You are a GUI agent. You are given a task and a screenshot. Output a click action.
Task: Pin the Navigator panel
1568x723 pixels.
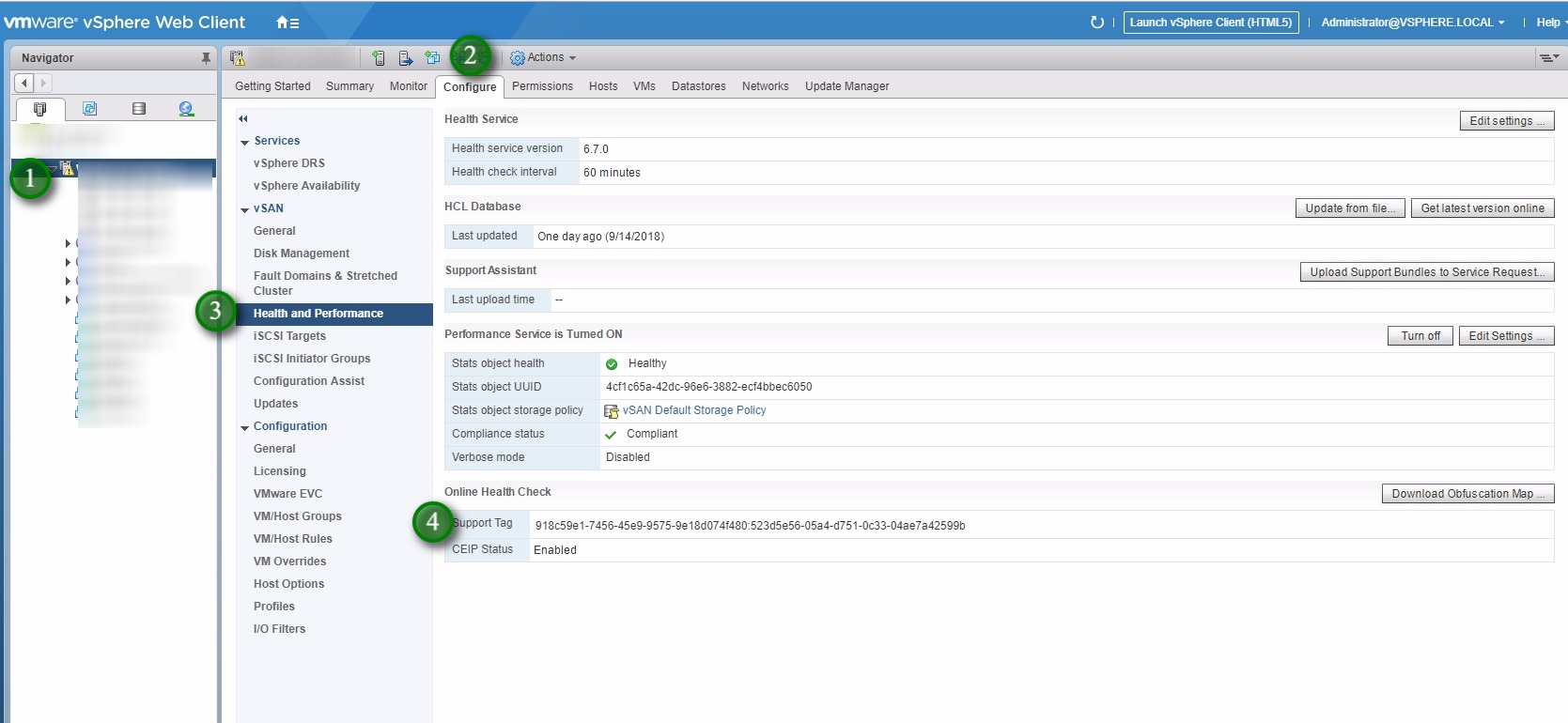click(x=206, y=58)
